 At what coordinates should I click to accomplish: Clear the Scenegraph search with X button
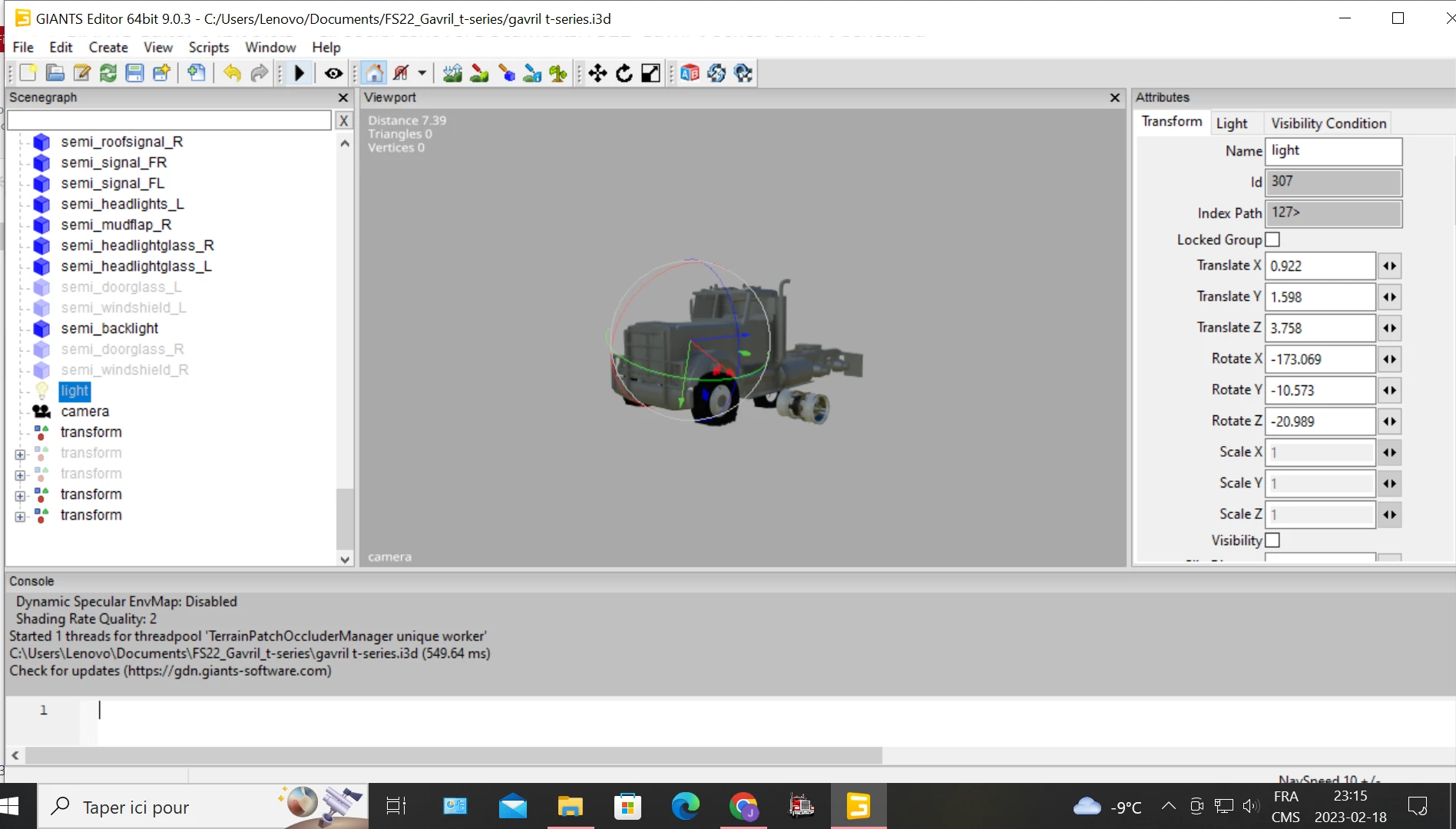pos(343,121)
